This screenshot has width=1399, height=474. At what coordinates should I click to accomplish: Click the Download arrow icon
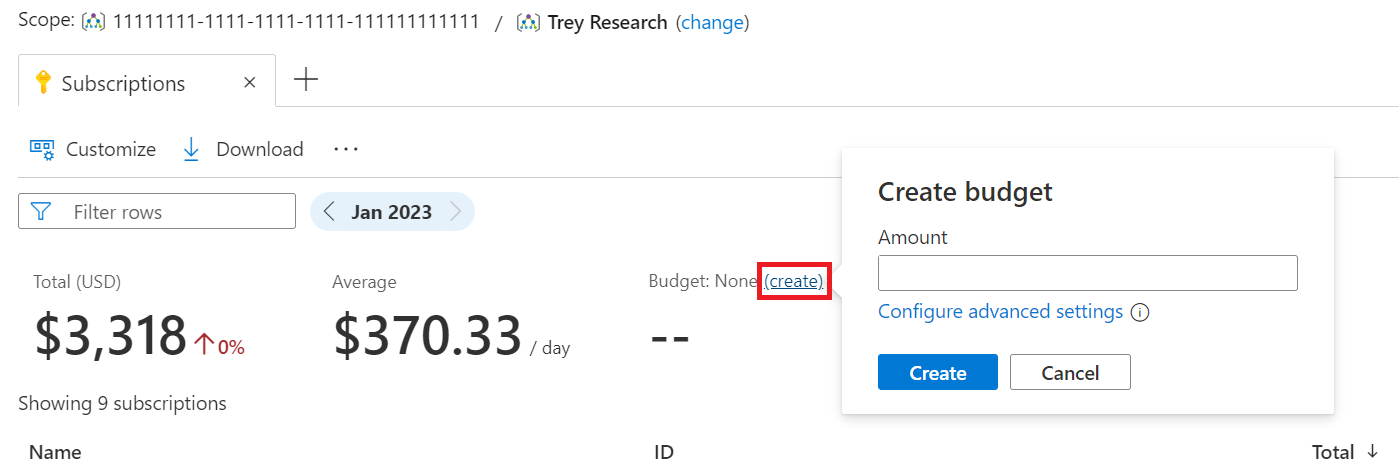(191, 150)
